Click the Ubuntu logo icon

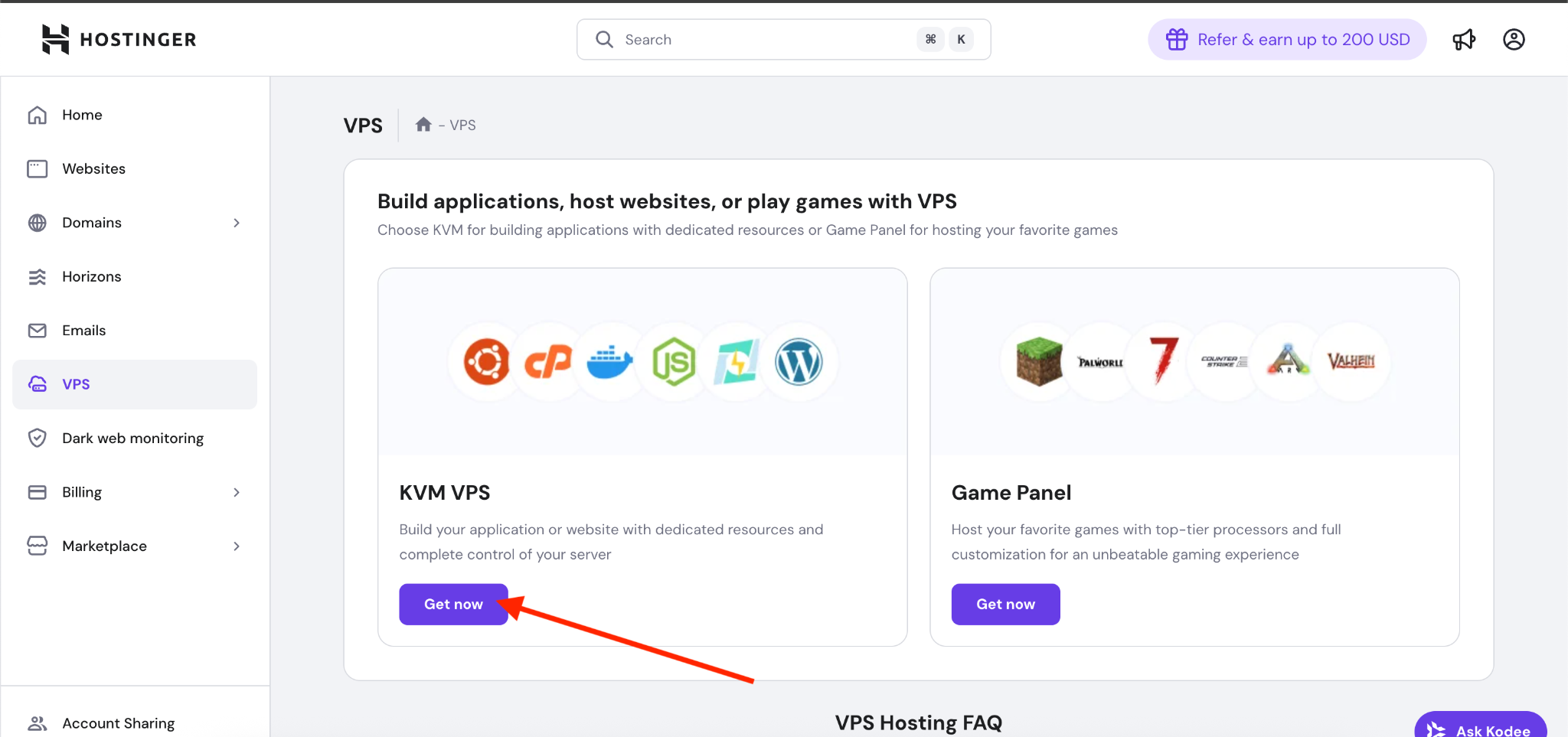pos(486,361)
